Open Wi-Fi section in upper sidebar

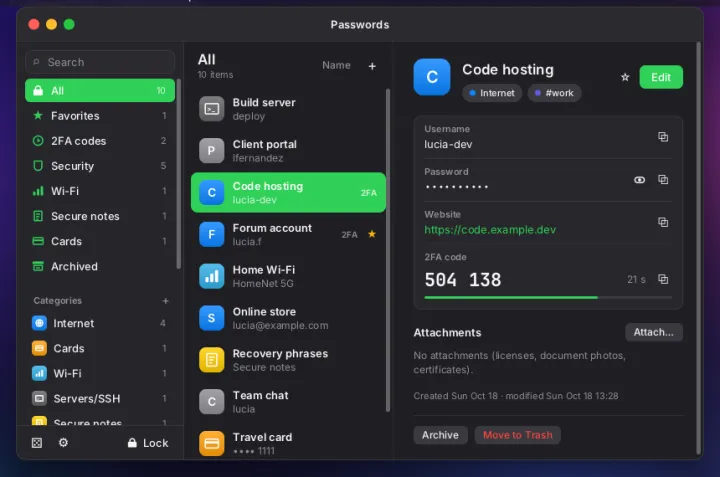click(x=100, y=191)
